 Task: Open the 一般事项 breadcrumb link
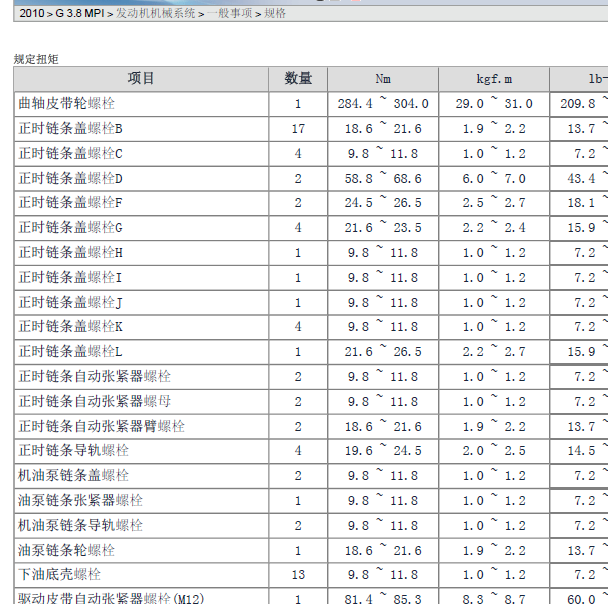point(230,13)
